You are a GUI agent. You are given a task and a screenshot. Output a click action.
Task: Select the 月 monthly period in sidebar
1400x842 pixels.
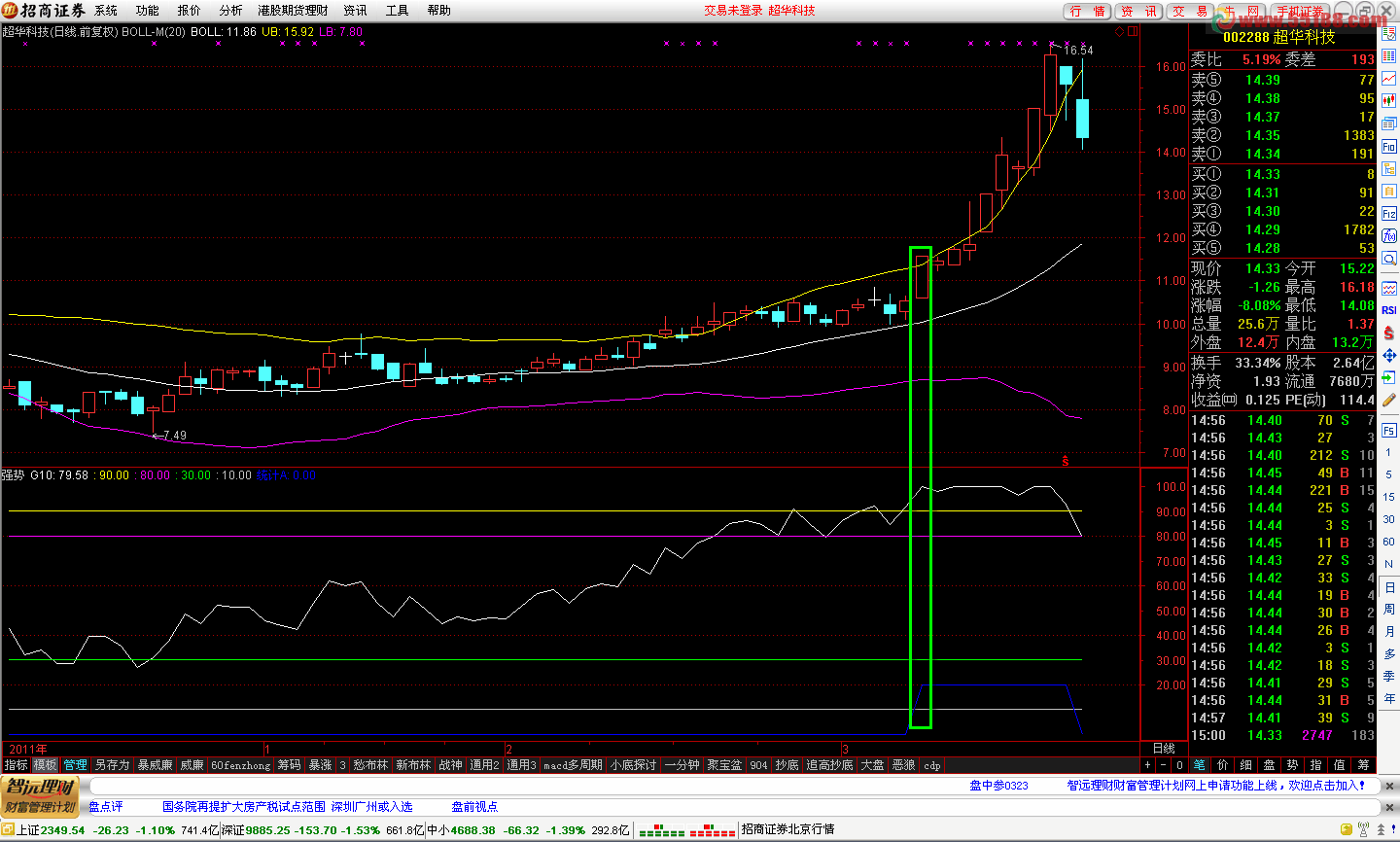[x=1388, y=632]
